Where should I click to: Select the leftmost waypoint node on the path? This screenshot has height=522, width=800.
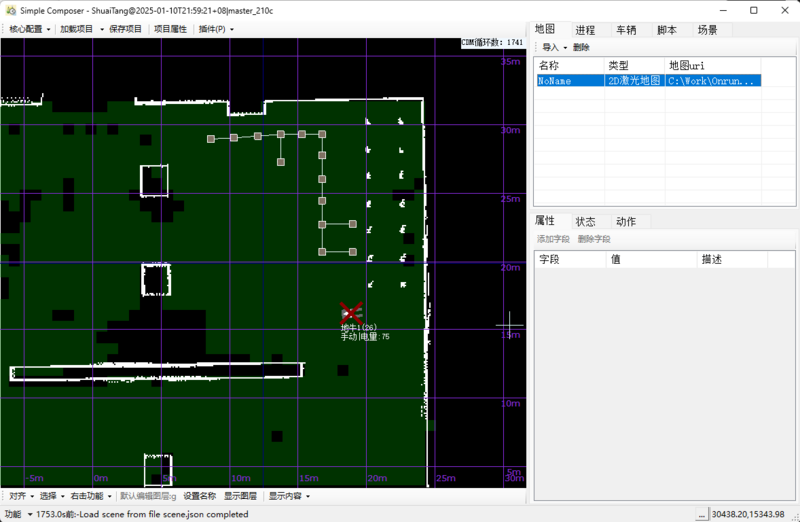[210, 139]
